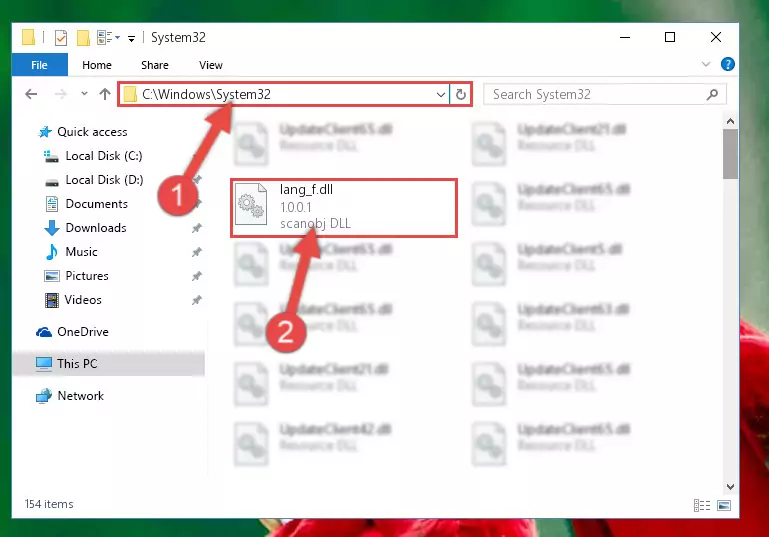Open the File menu

(x=40, y=65)
